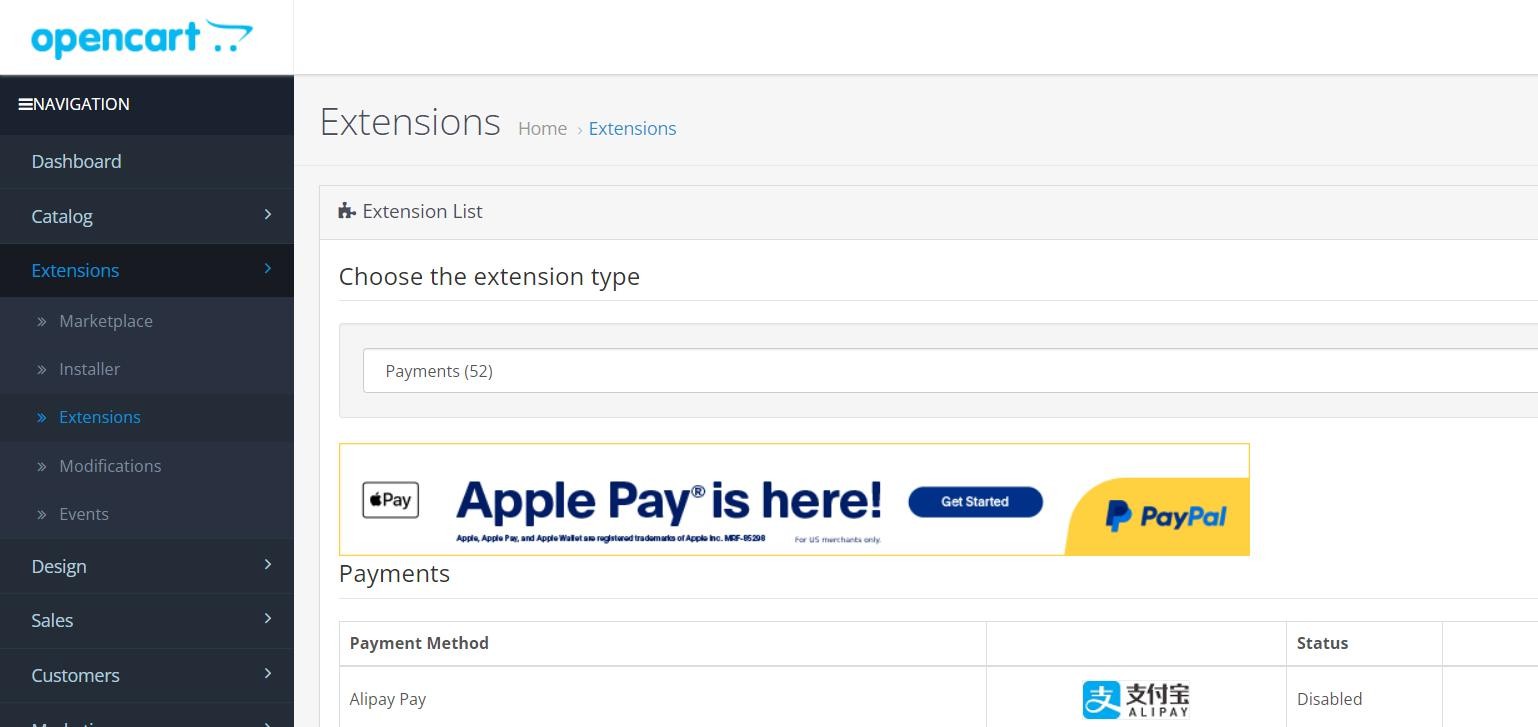Viewport: 1538px width, 727px height.
Task: Click the Extensions menu chevron arrow
Action: 267,269
